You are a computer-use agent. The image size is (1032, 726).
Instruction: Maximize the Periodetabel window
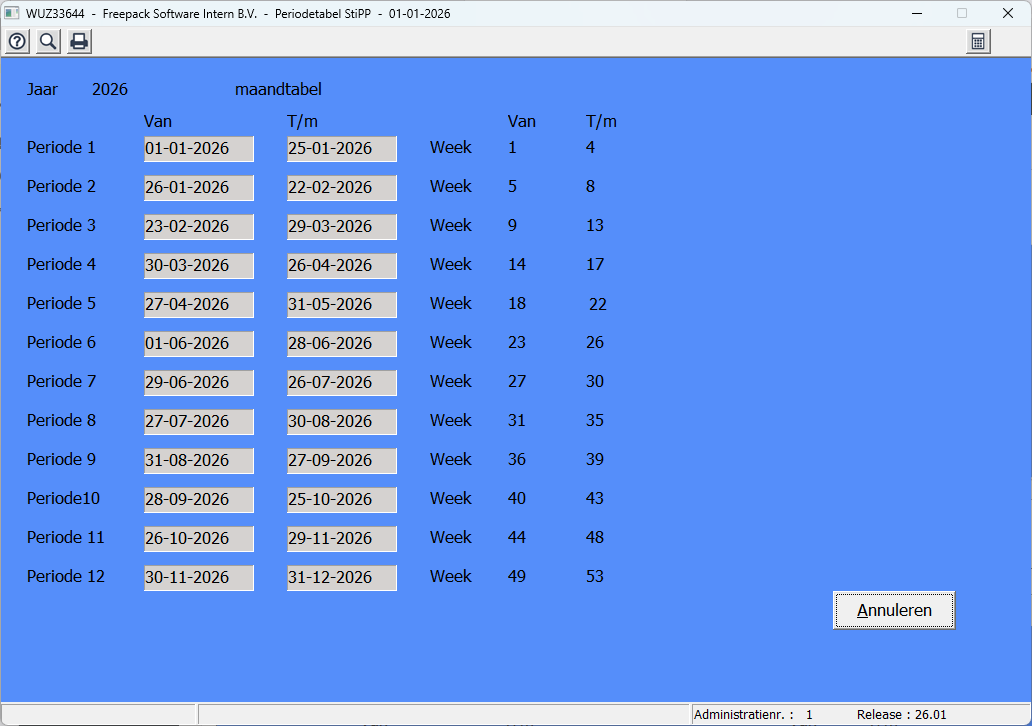pos(962,13)
